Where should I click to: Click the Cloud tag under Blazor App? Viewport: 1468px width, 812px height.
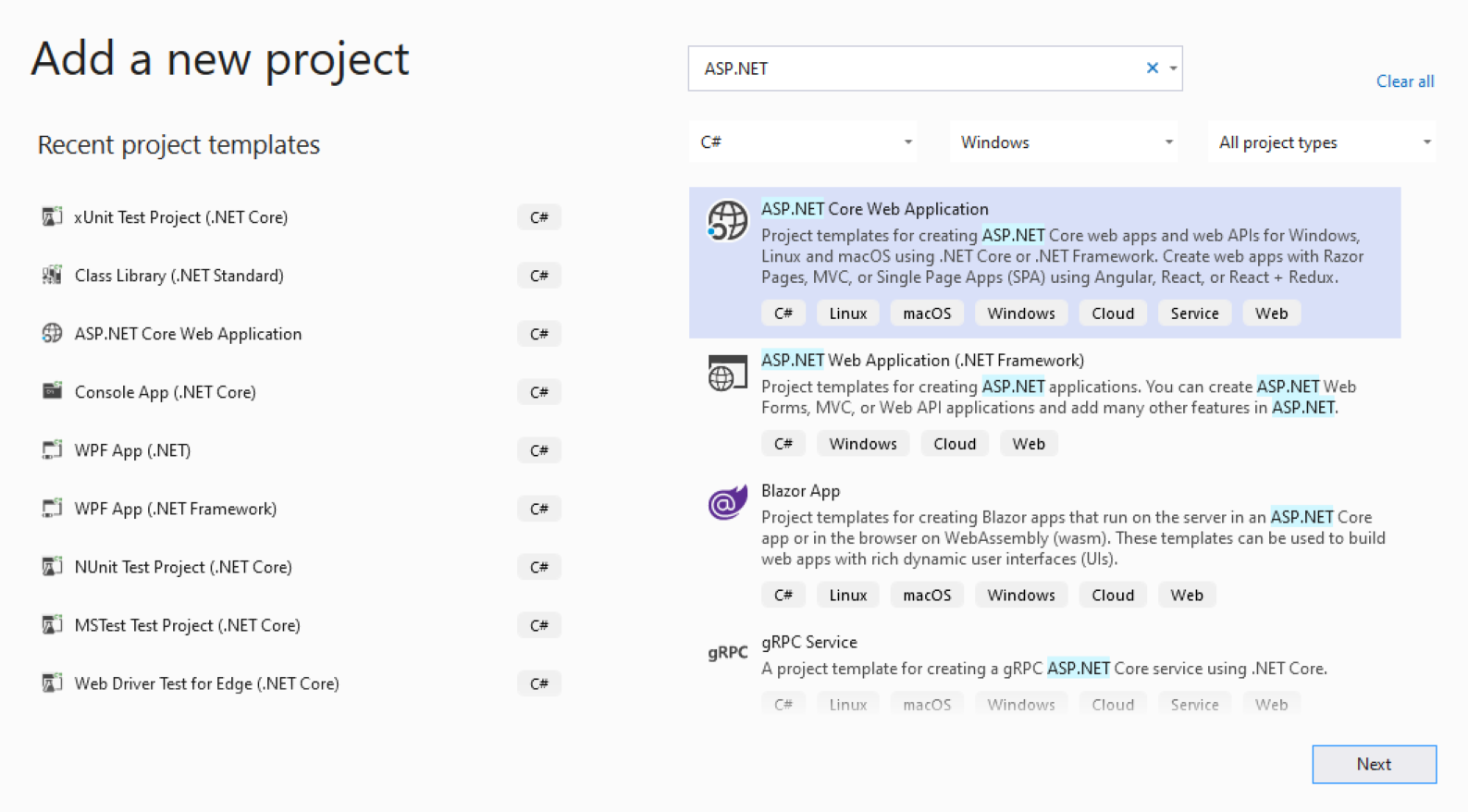[1113, 596]
